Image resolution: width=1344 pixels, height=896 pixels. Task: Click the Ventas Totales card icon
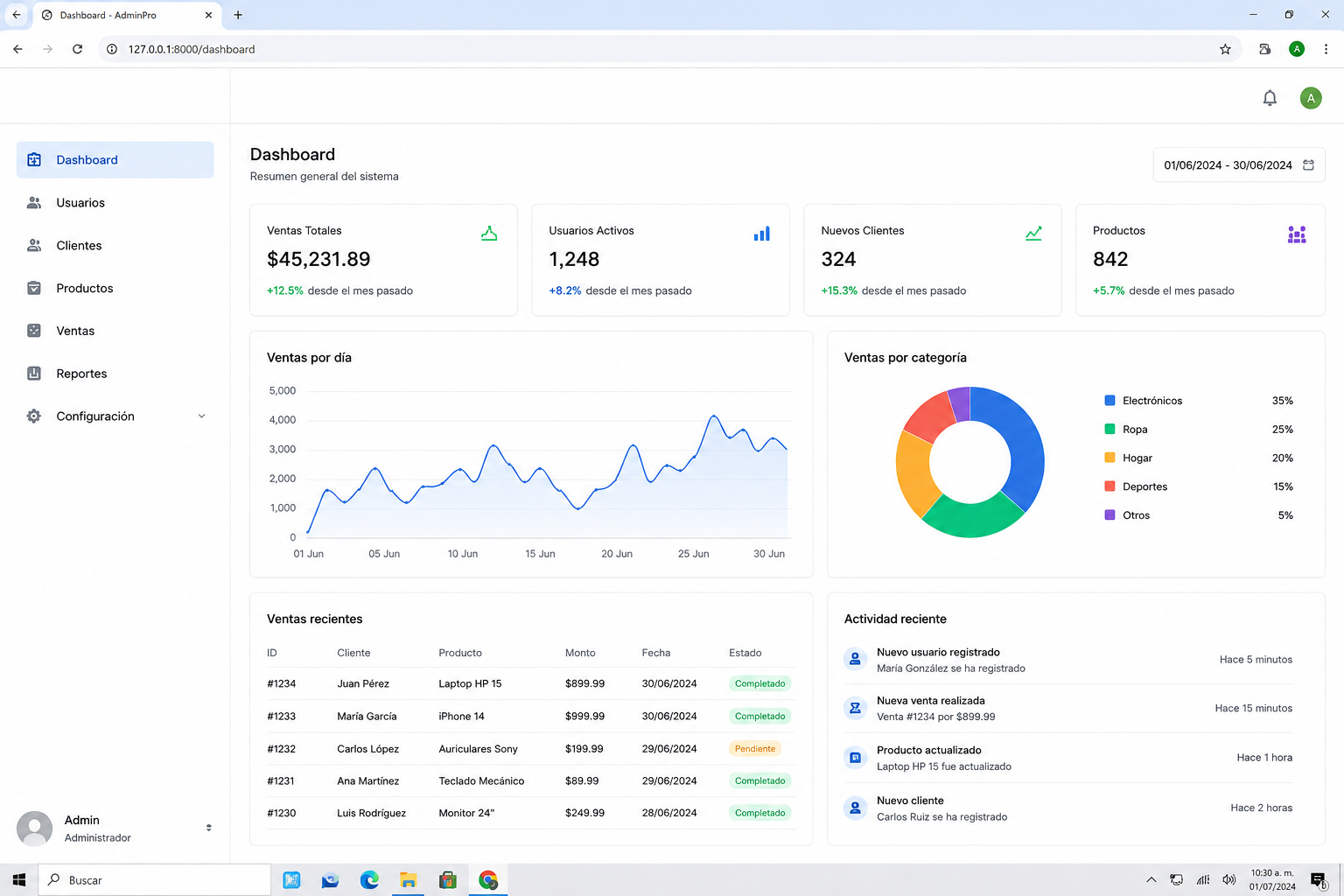[489, 233]
